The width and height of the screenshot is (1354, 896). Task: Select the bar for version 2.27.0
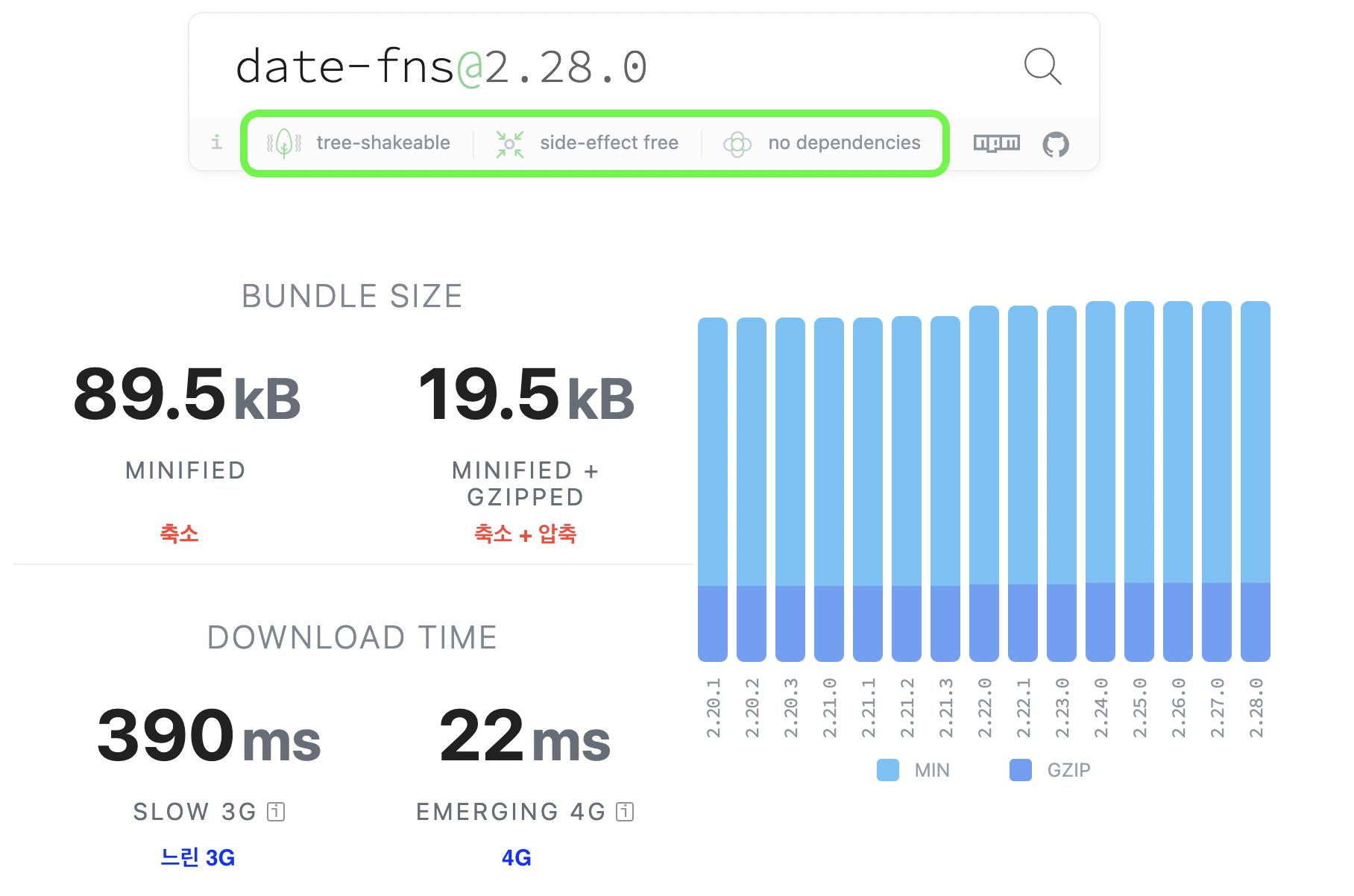click(1217, 481)
